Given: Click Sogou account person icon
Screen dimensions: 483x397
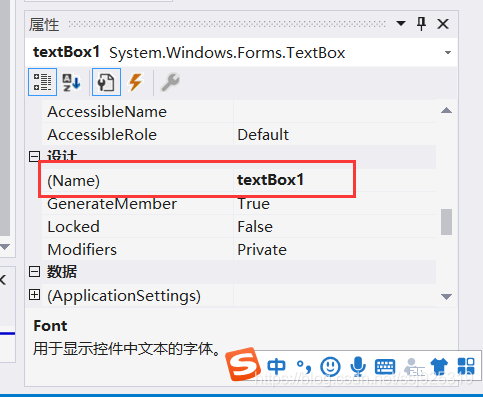Looking at the screenshot, I should coord(413,367).
